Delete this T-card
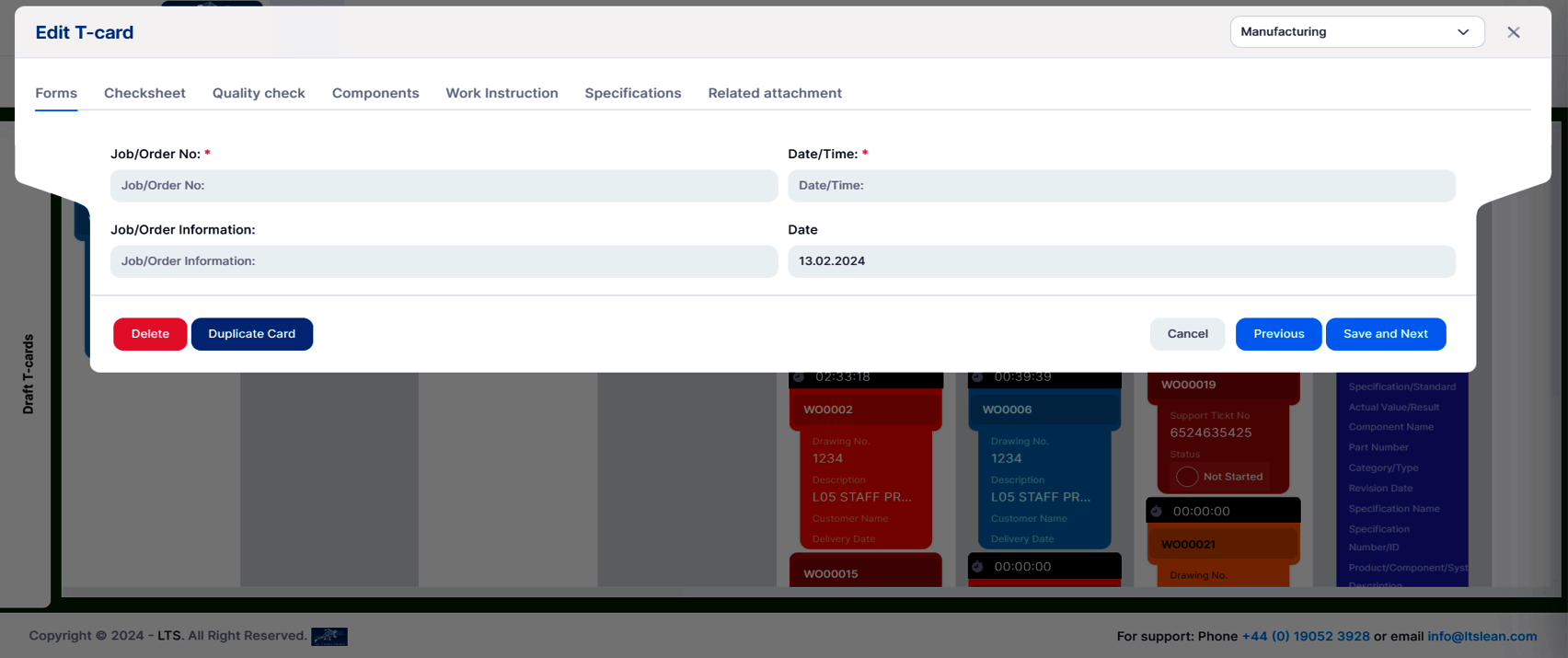 [150, 334]
